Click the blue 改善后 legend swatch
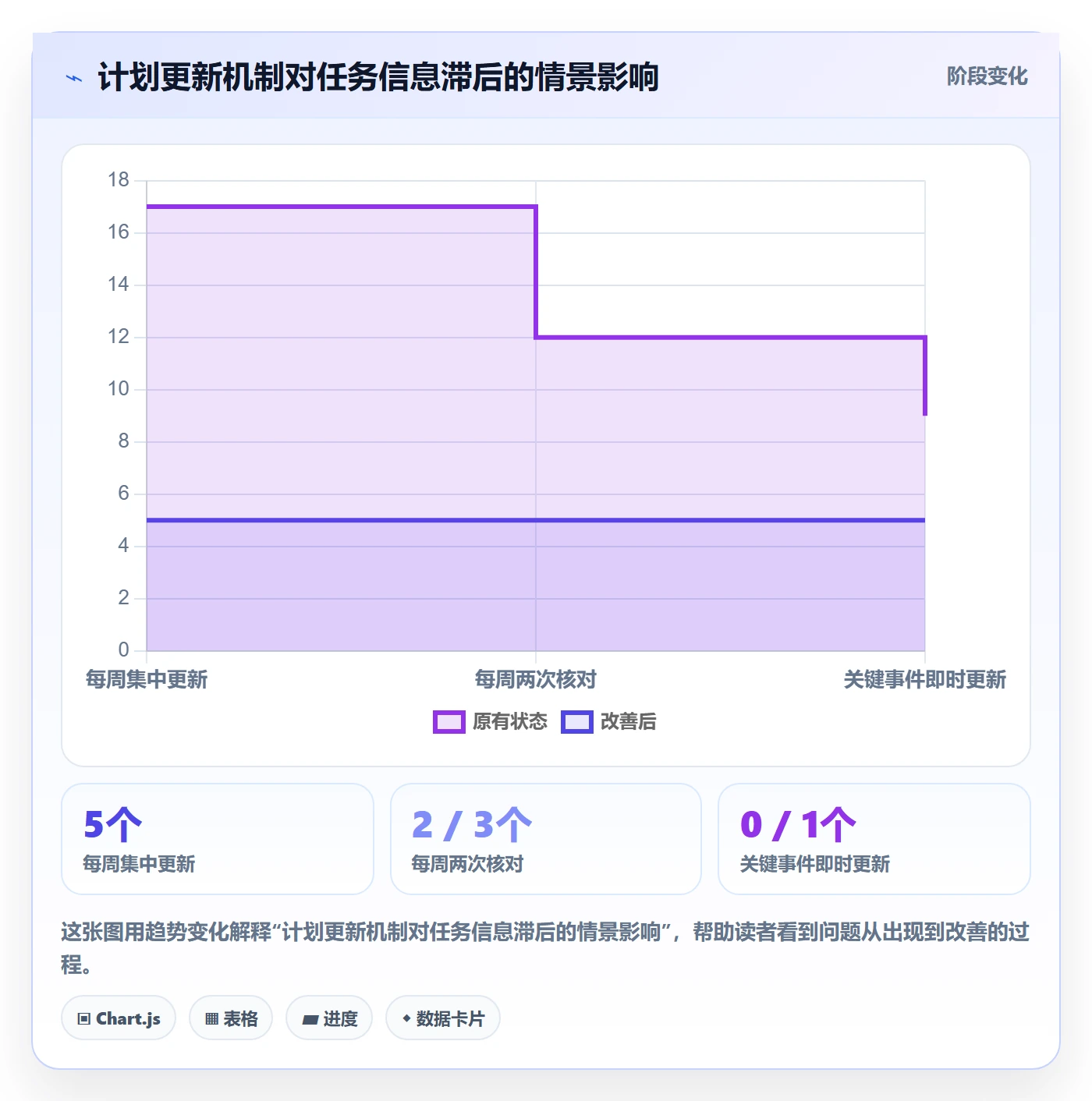Image resolution: width=1092 pixels, height=1101 pixels. tap(577, 722)
